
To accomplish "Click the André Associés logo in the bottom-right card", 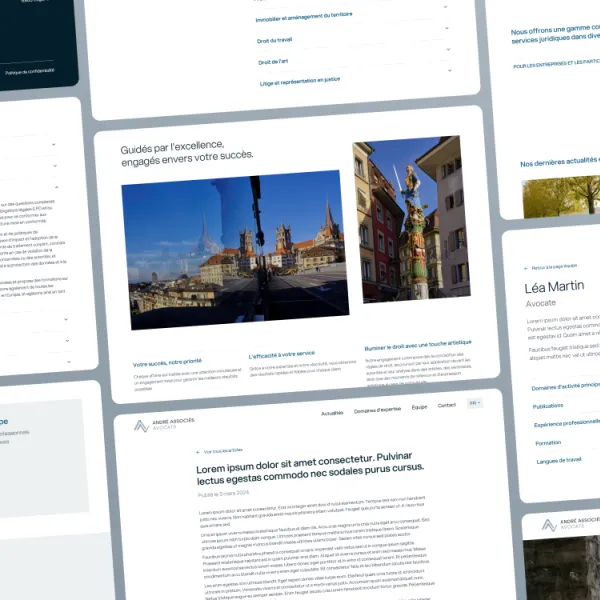I will [571, 523].
